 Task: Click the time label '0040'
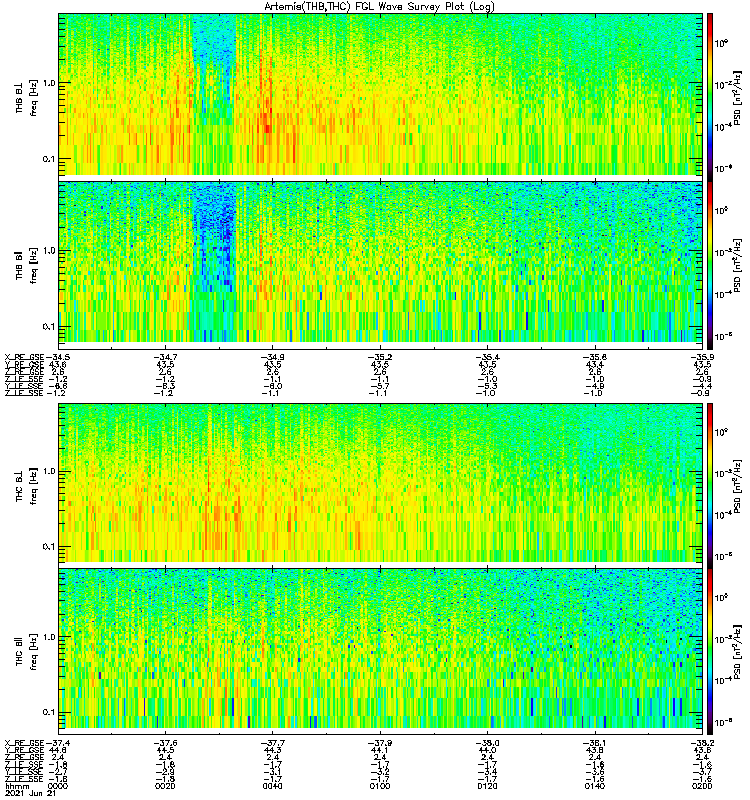[272, 786]
